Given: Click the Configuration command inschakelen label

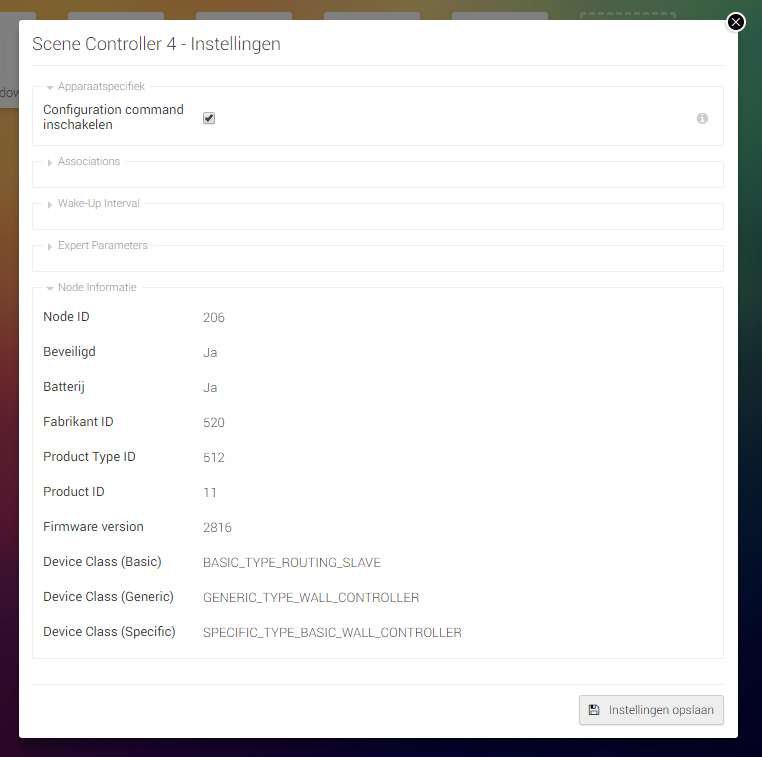Looking at the screenshot, I should [x=113, y=117].
